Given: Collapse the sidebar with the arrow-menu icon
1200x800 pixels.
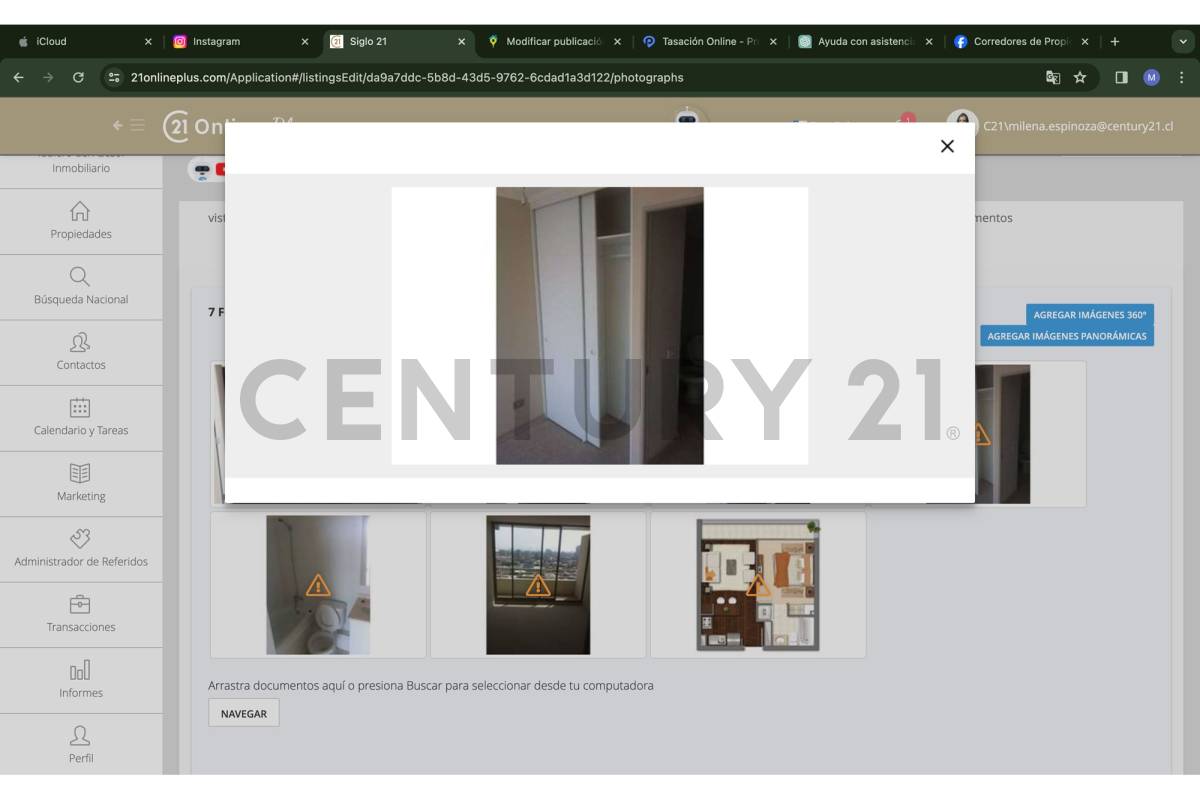Looking at the screenshot, I should click(x=128, y=126).
